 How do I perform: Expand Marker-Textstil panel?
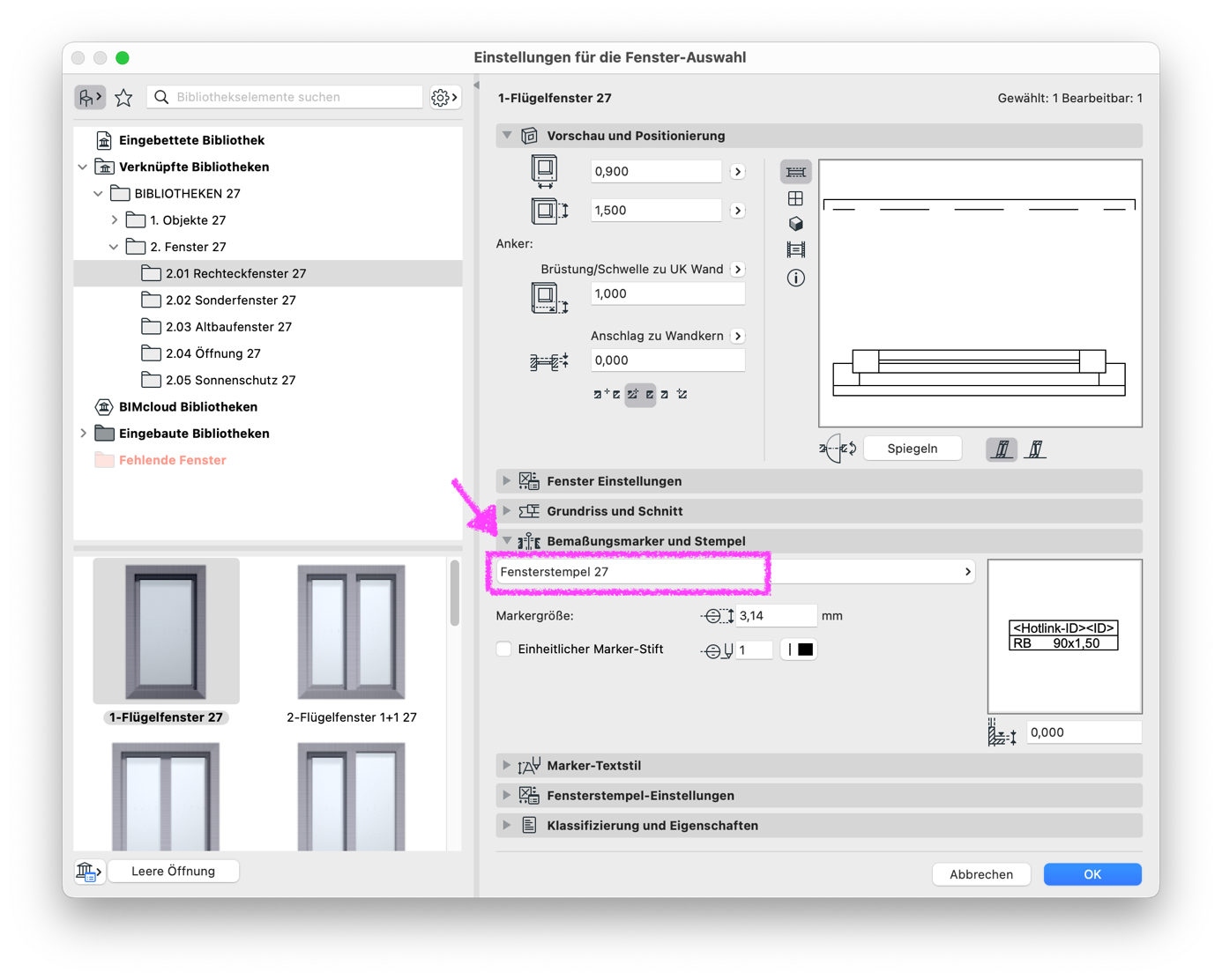pos(507,766)
